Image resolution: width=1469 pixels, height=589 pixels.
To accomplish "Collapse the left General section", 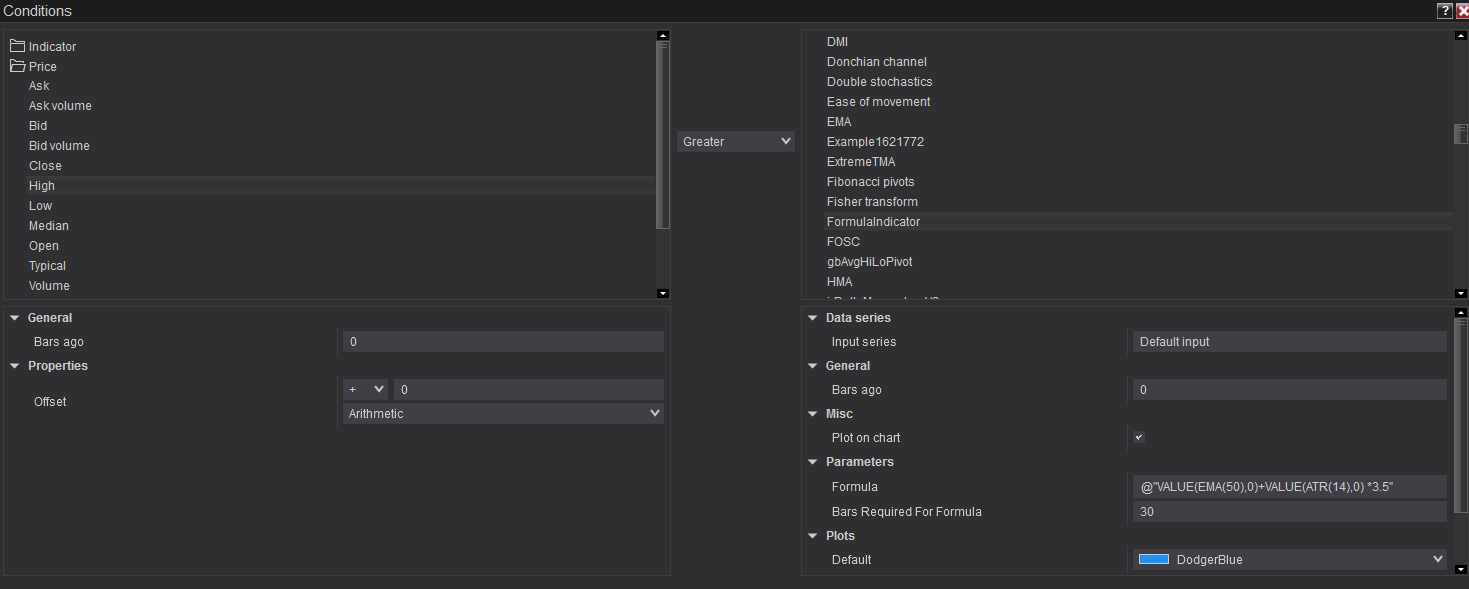I will [x=15, y=318].
